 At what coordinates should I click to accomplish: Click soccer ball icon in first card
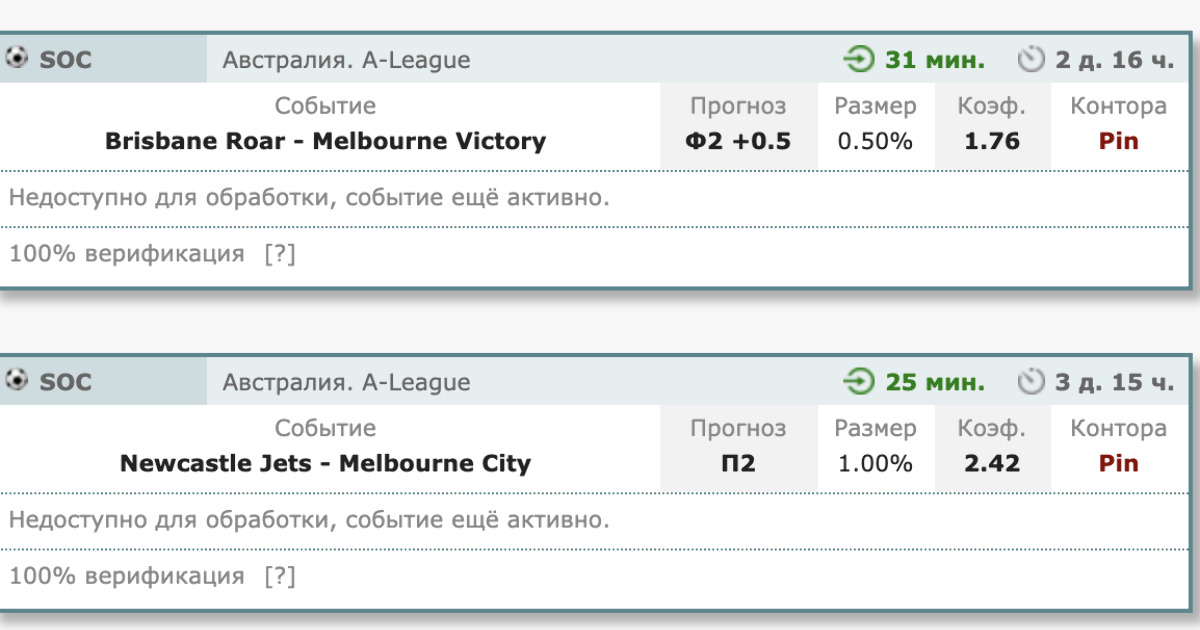click(x=17, y=58)
